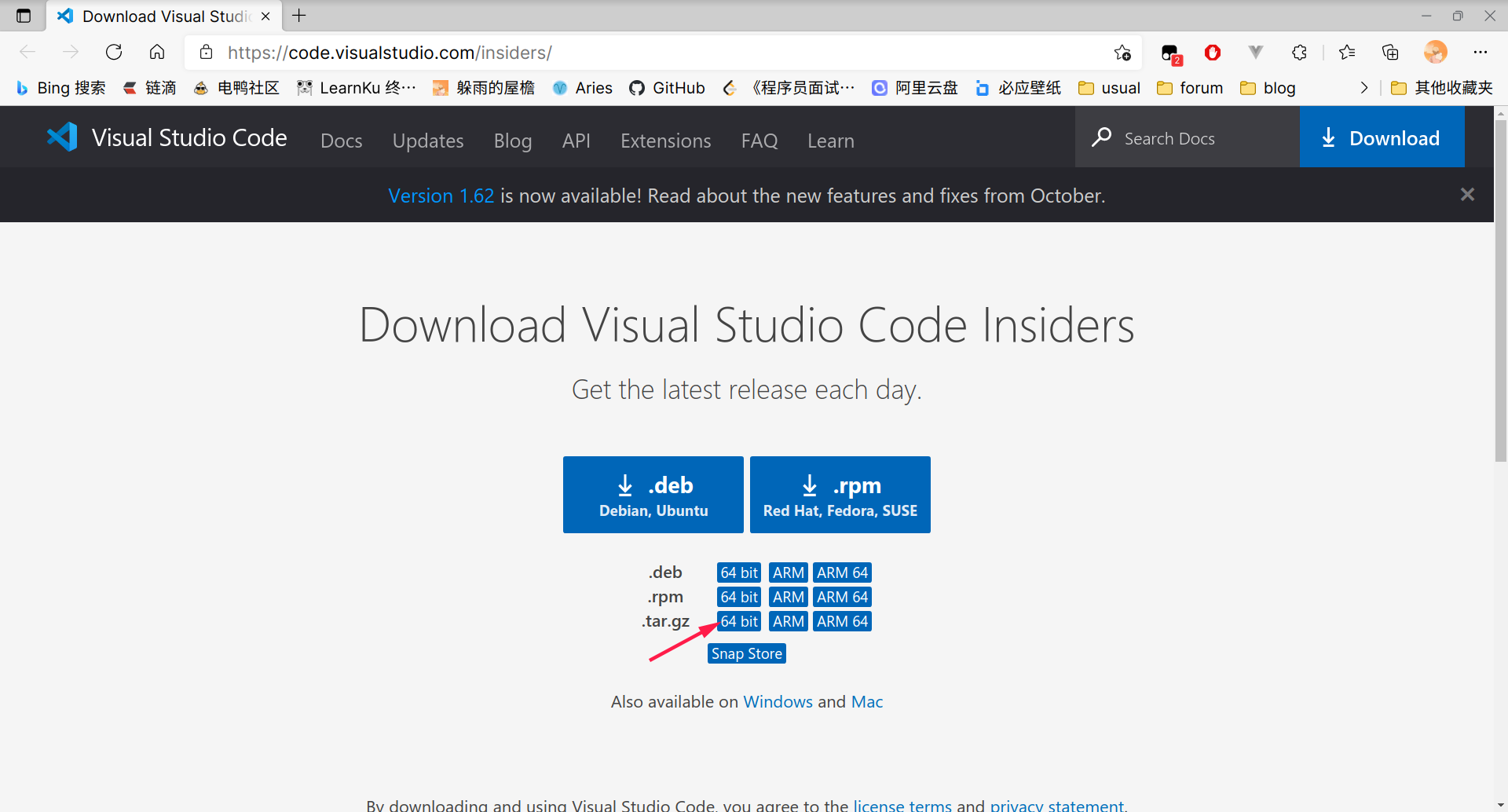
Task: Download the .deb Debian, Ubuntu package
Action: 653,495
